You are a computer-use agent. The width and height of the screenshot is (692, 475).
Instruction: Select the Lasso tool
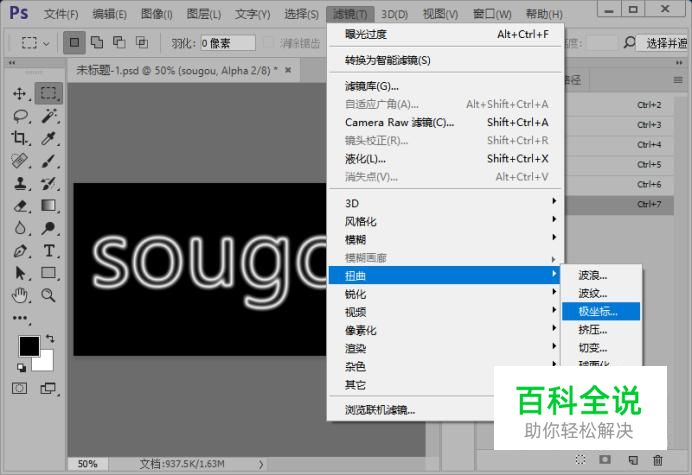[20, 116]
